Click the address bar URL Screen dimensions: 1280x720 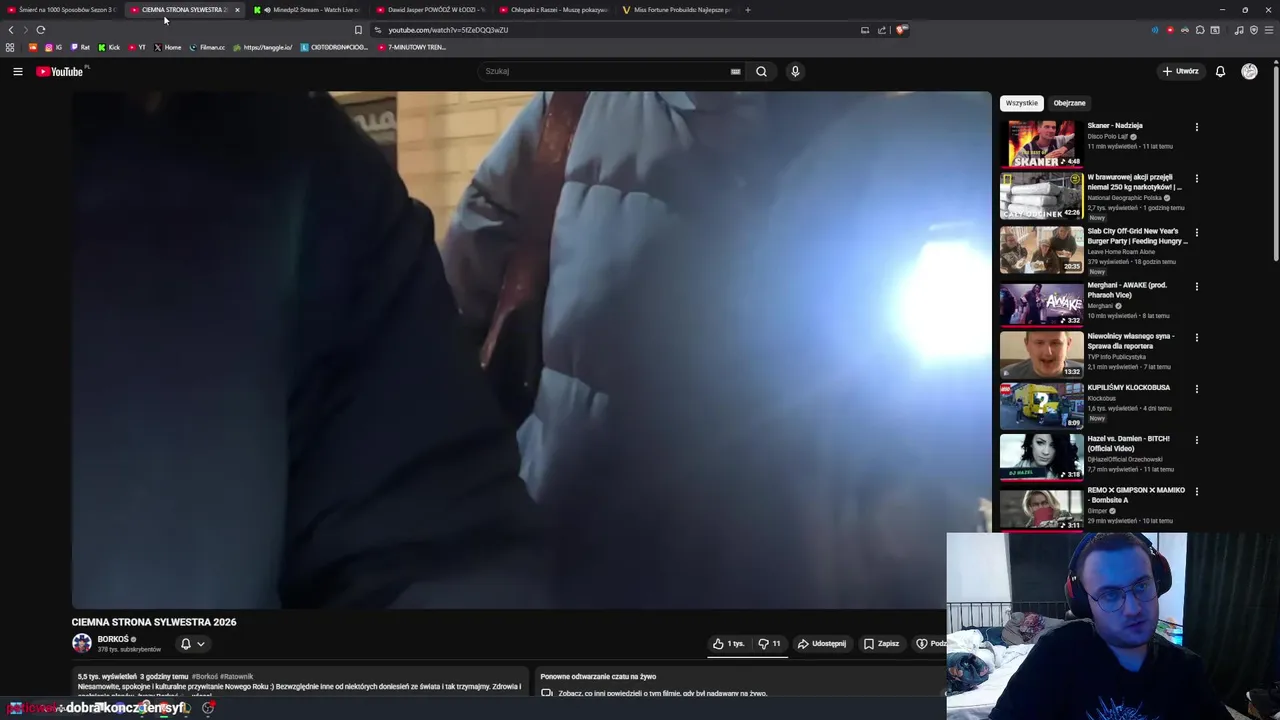pyautogui.click(x=448, y=30)
